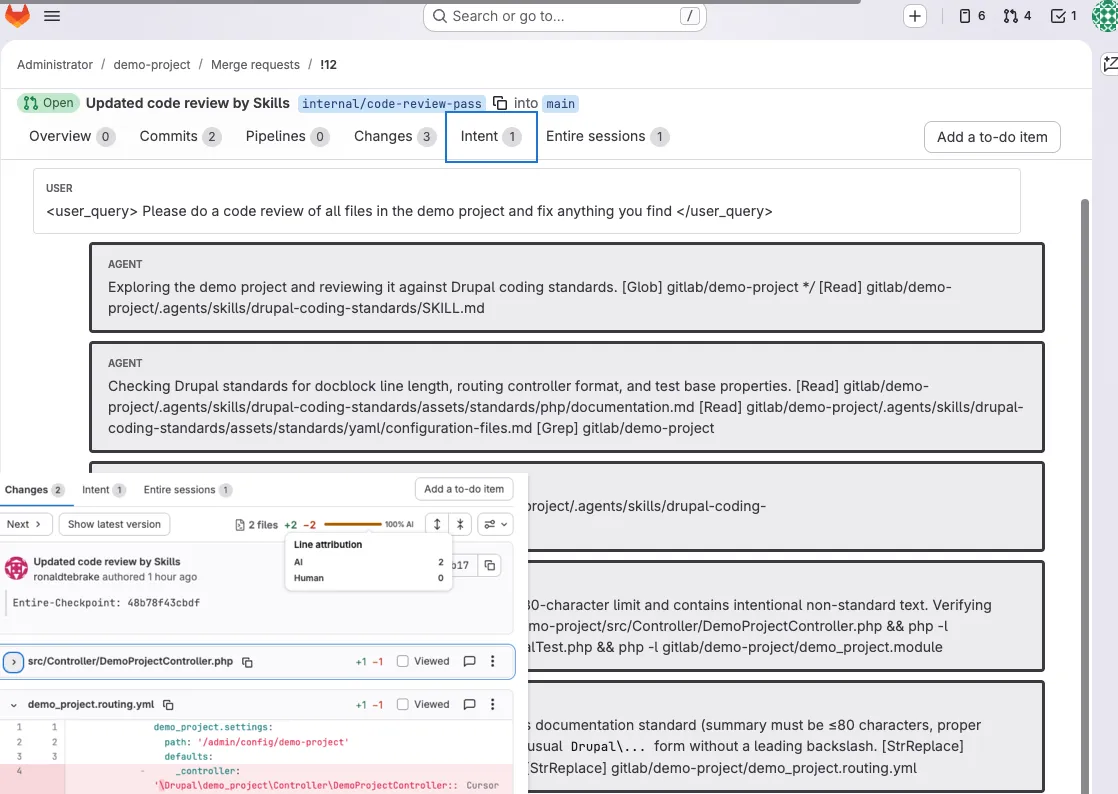Open the to-do list icon showing 1
Image resolution: width=1118 pixels, height=794 pixels.
click(1058, 16)
